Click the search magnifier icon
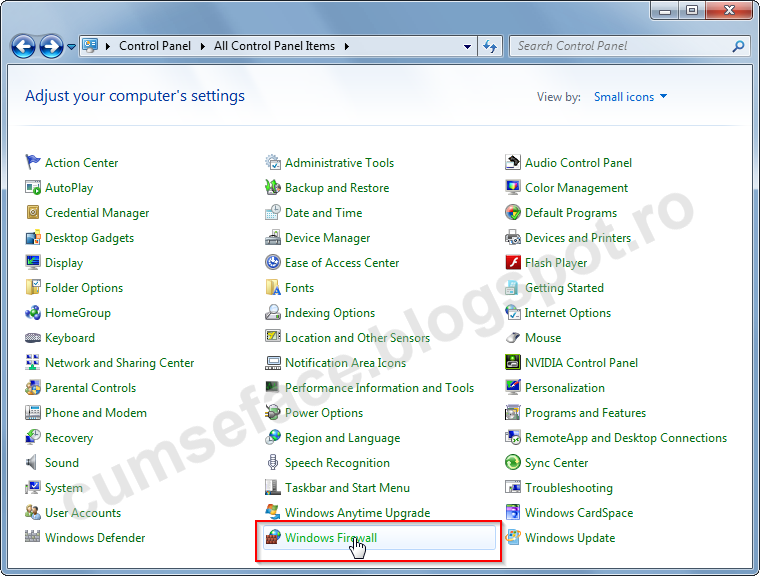This screenshot has height=576, width=760. 738,47
